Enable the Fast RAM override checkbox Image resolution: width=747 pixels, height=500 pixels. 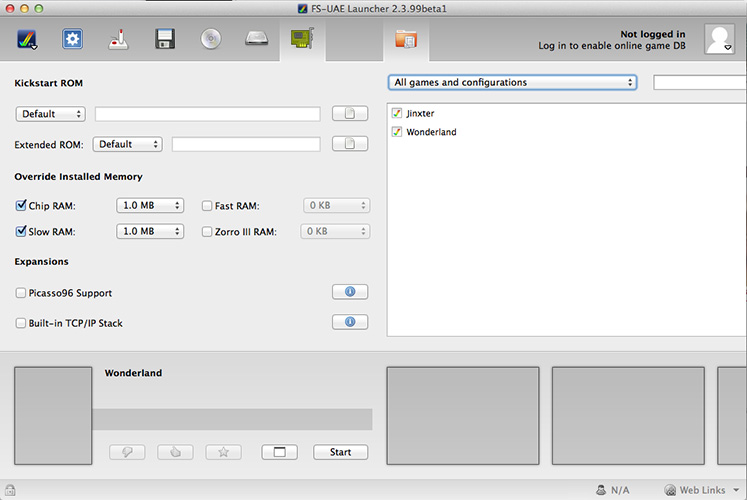point(207,206)
